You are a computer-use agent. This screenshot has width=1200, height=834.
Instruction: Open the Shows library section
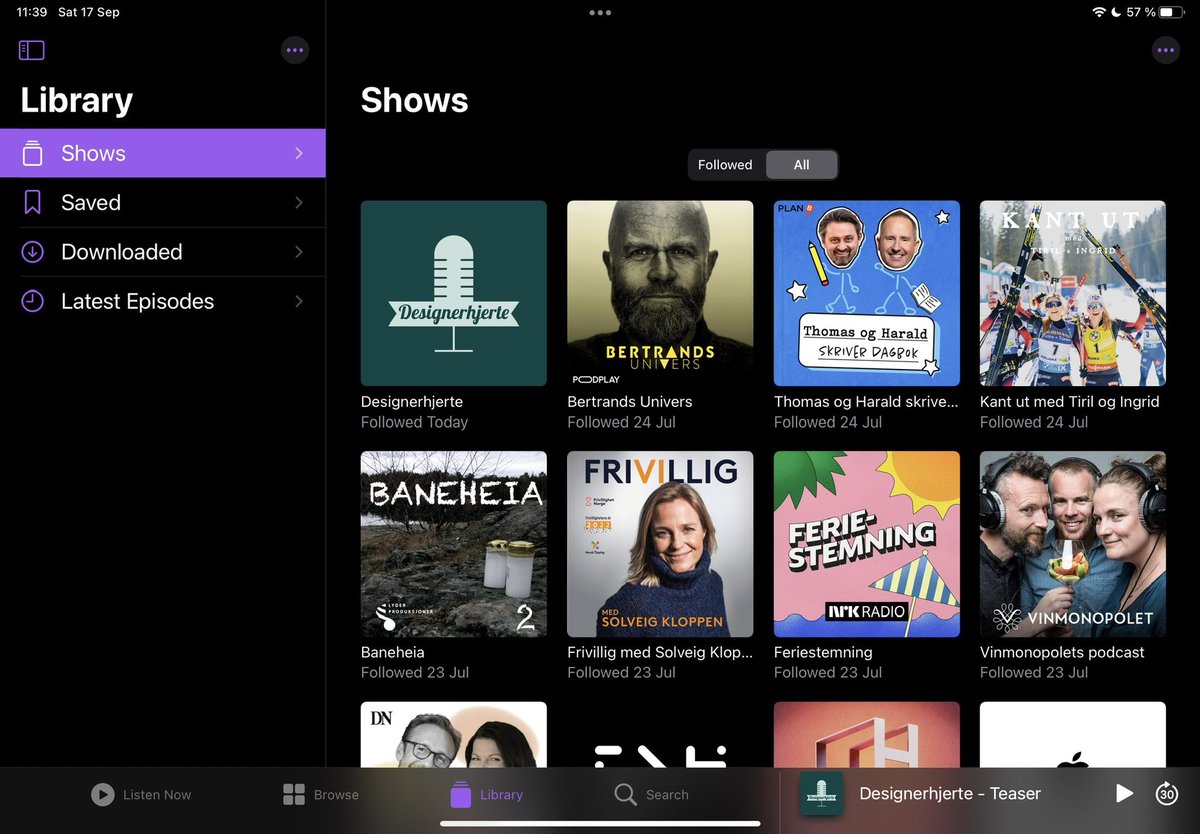pyautogui.click(x=162, y=153)
